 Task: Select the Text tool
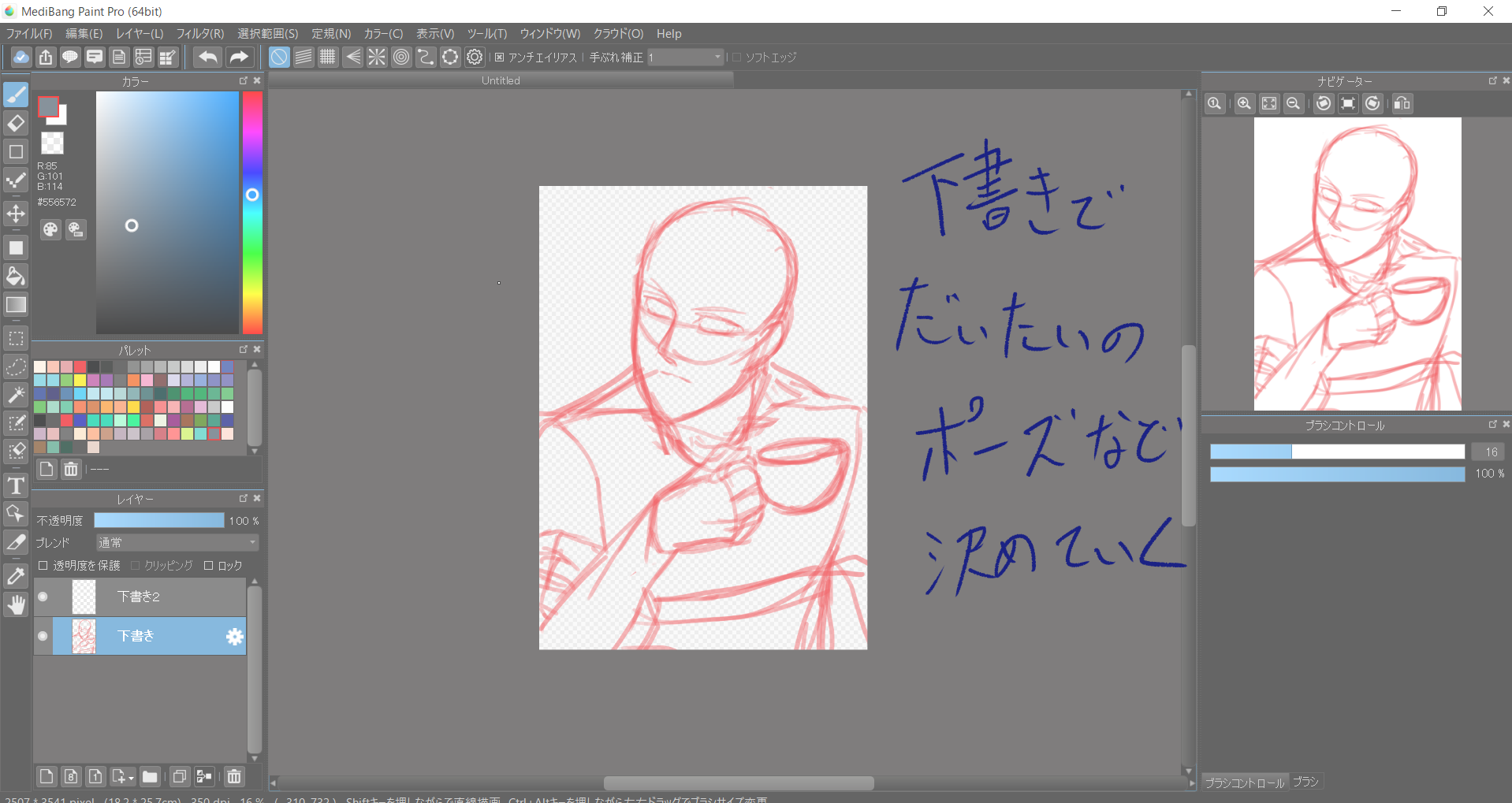click(16, 485)
